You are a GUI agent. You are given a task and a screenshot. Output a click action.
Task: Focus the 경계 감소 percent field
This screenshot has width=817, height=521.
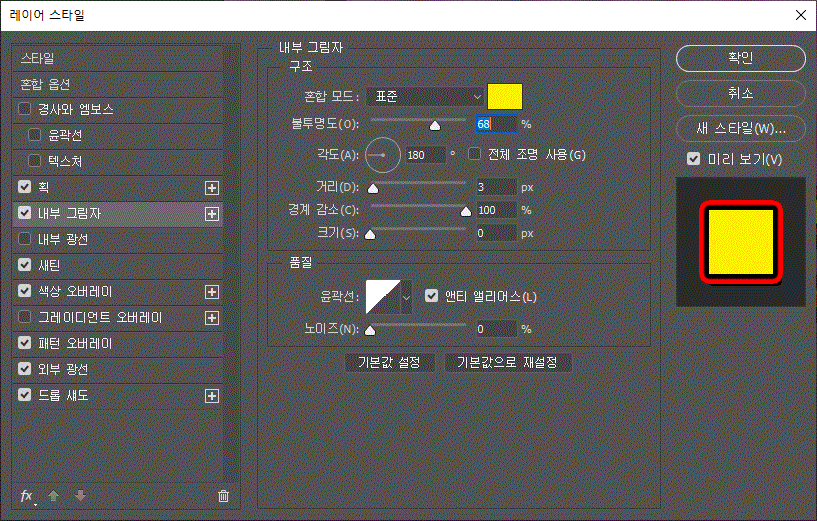tap(497, 210)
